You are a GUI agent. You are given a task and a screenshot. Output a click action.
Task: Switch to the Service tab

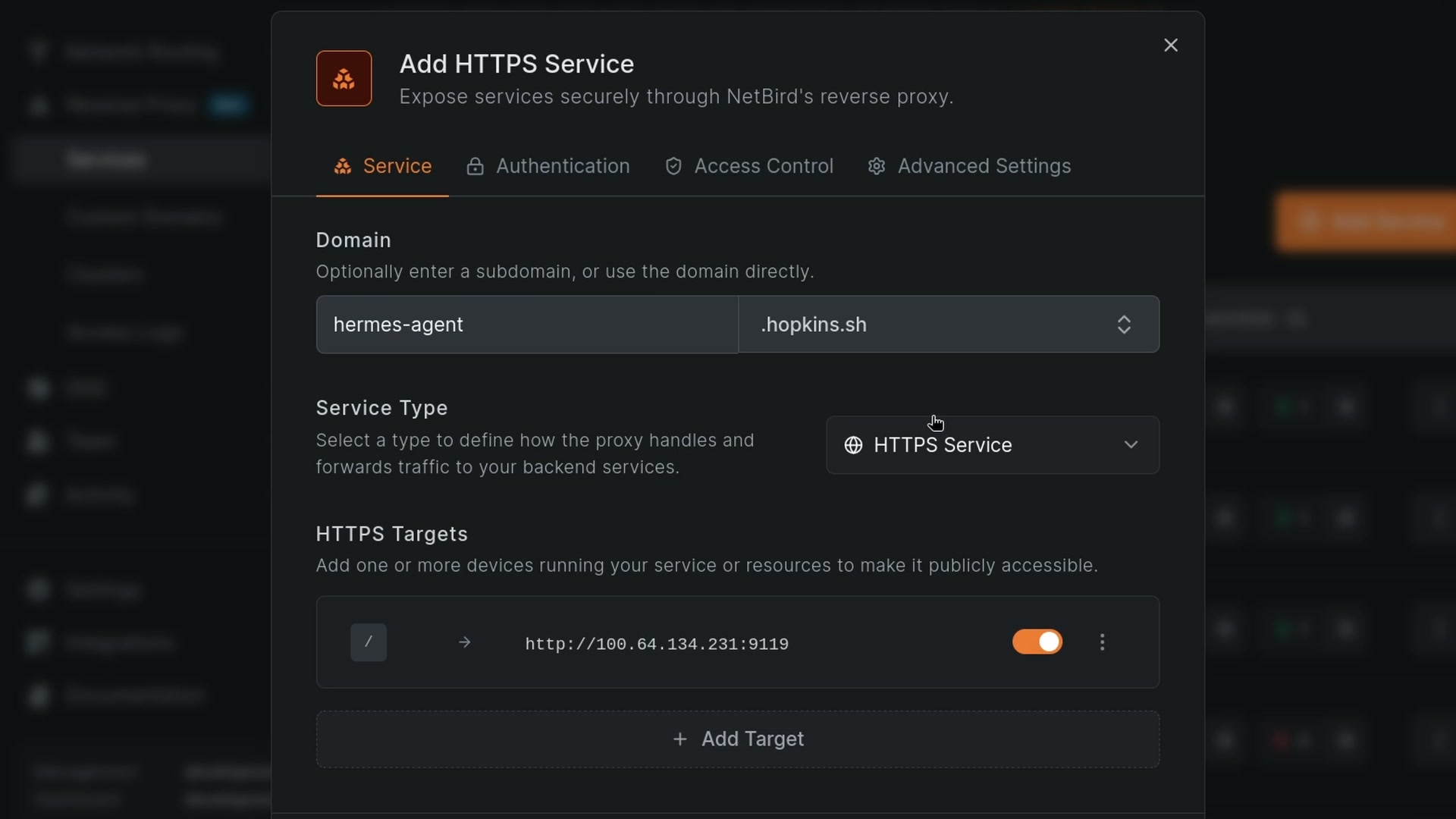point(382,166)
